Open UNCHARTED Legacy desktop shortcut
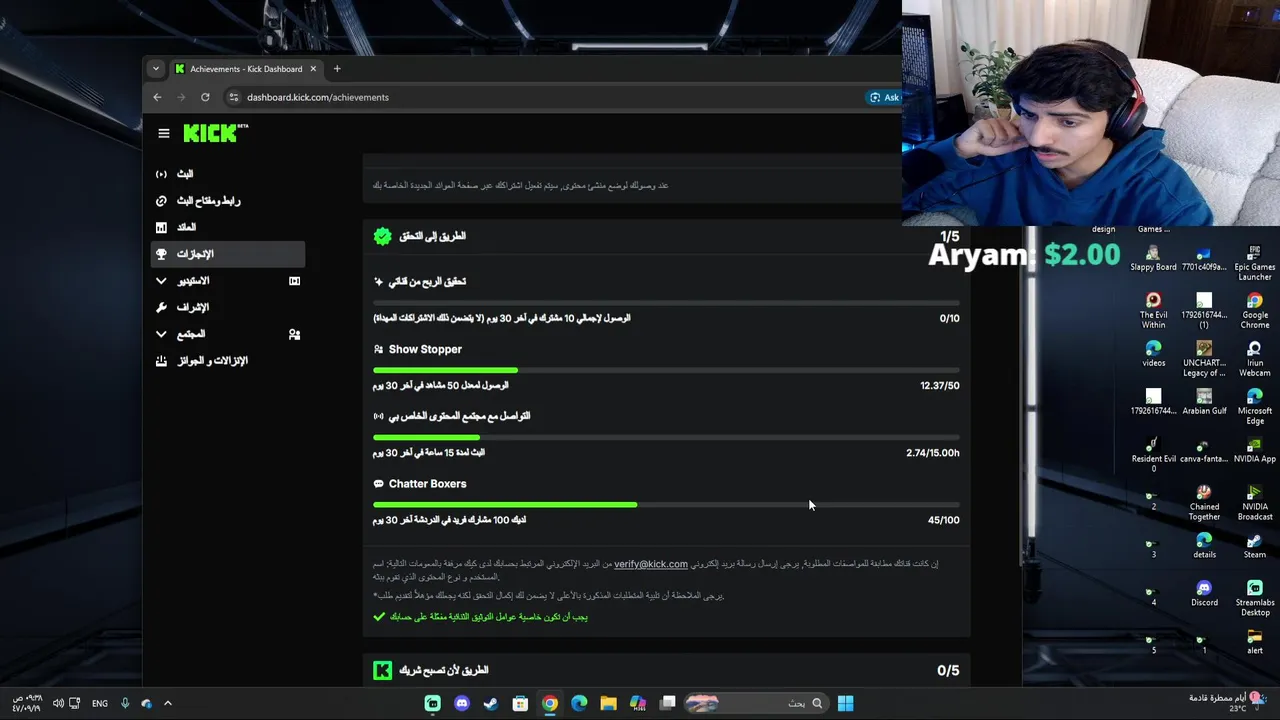This screenshot has height=720, width=1280. [1204, 358]
